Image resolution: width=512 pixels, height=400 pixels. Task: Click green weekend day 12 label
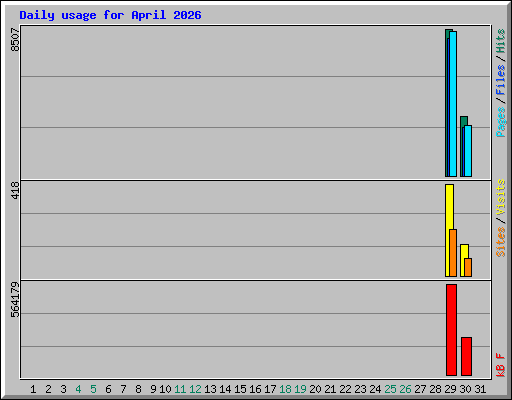(x=195, y=389)
